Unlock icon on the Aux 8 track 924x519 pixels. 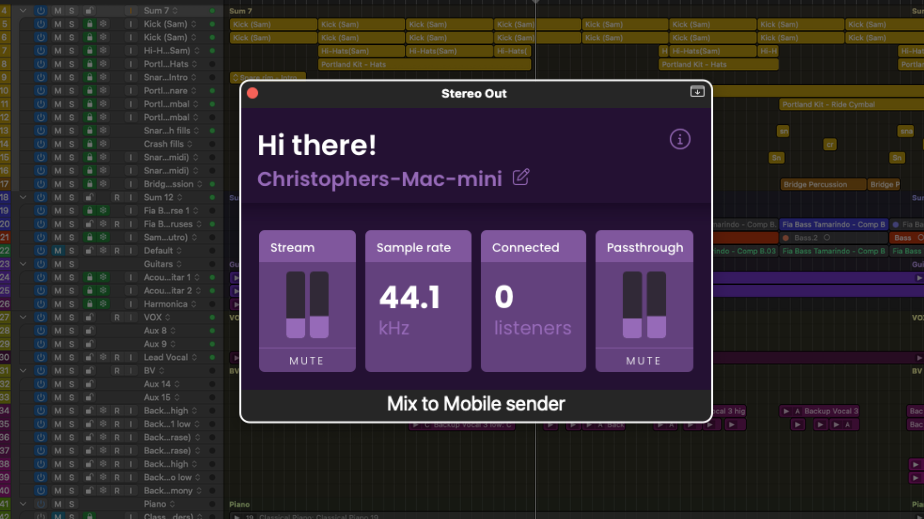[x=89, y=330]
